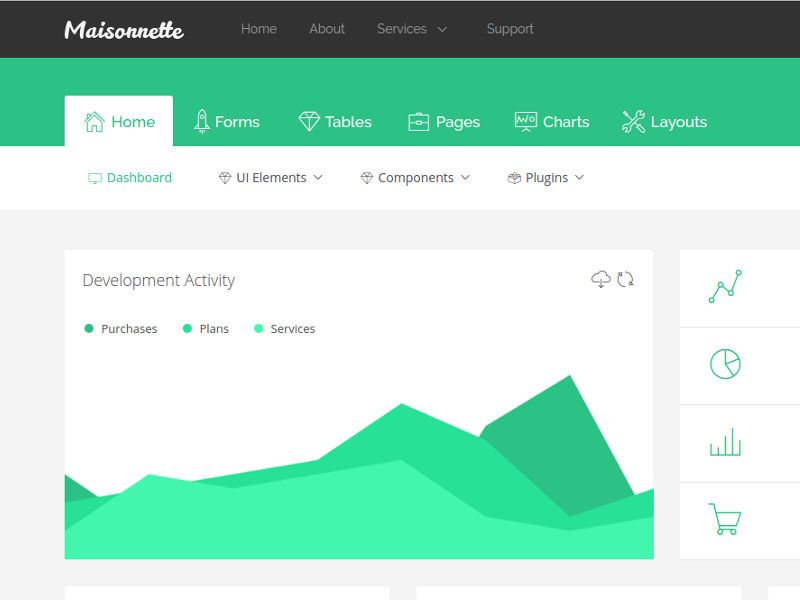The image size is (800, 600).
Task: Click the Maisonnette logo
Action: click(x=124, y=30)
